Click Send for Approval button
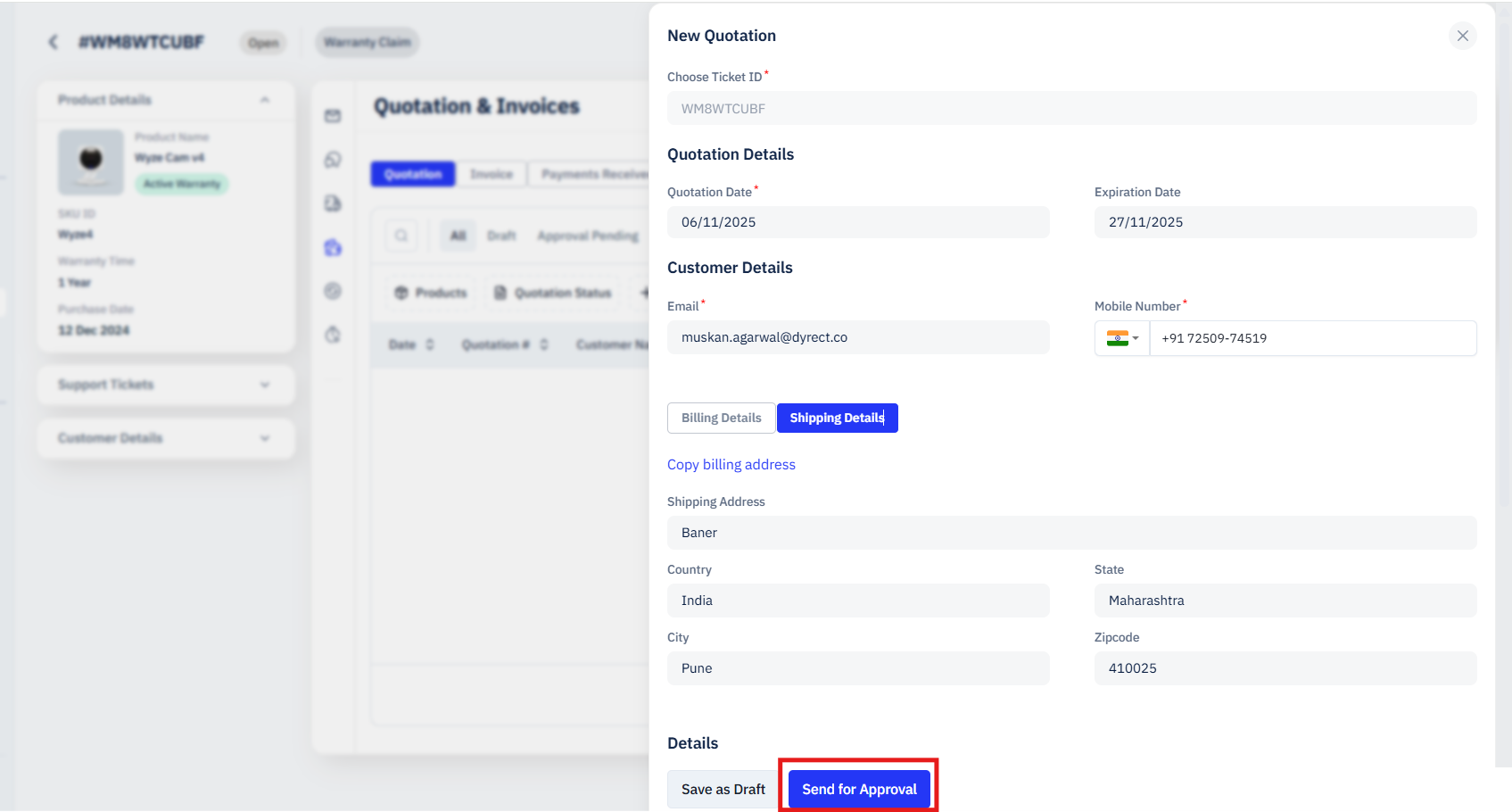Viewport: 1512px width, 812px height. (859, 789)
